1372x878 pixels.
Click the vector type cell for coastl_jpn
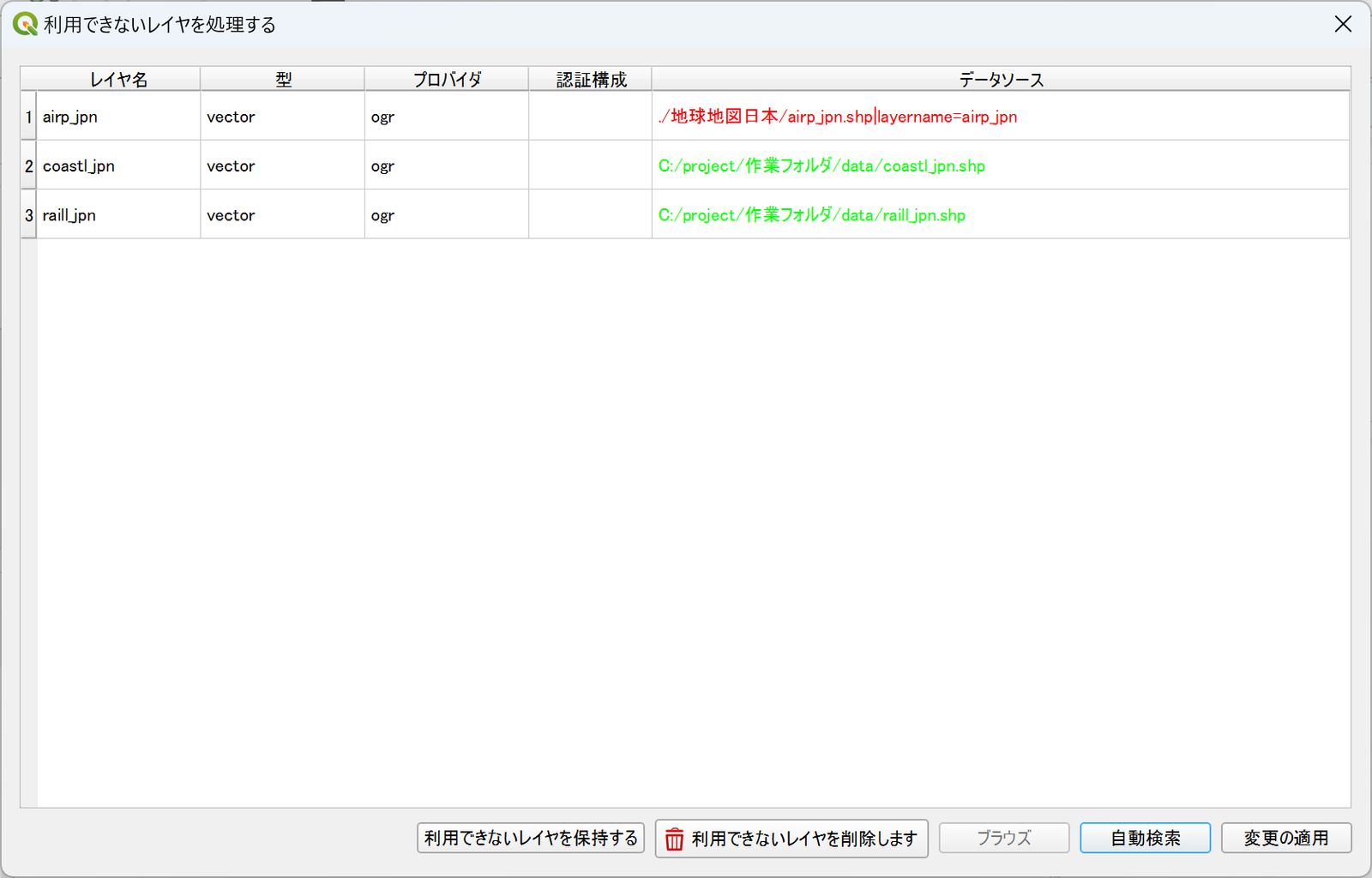283,165
